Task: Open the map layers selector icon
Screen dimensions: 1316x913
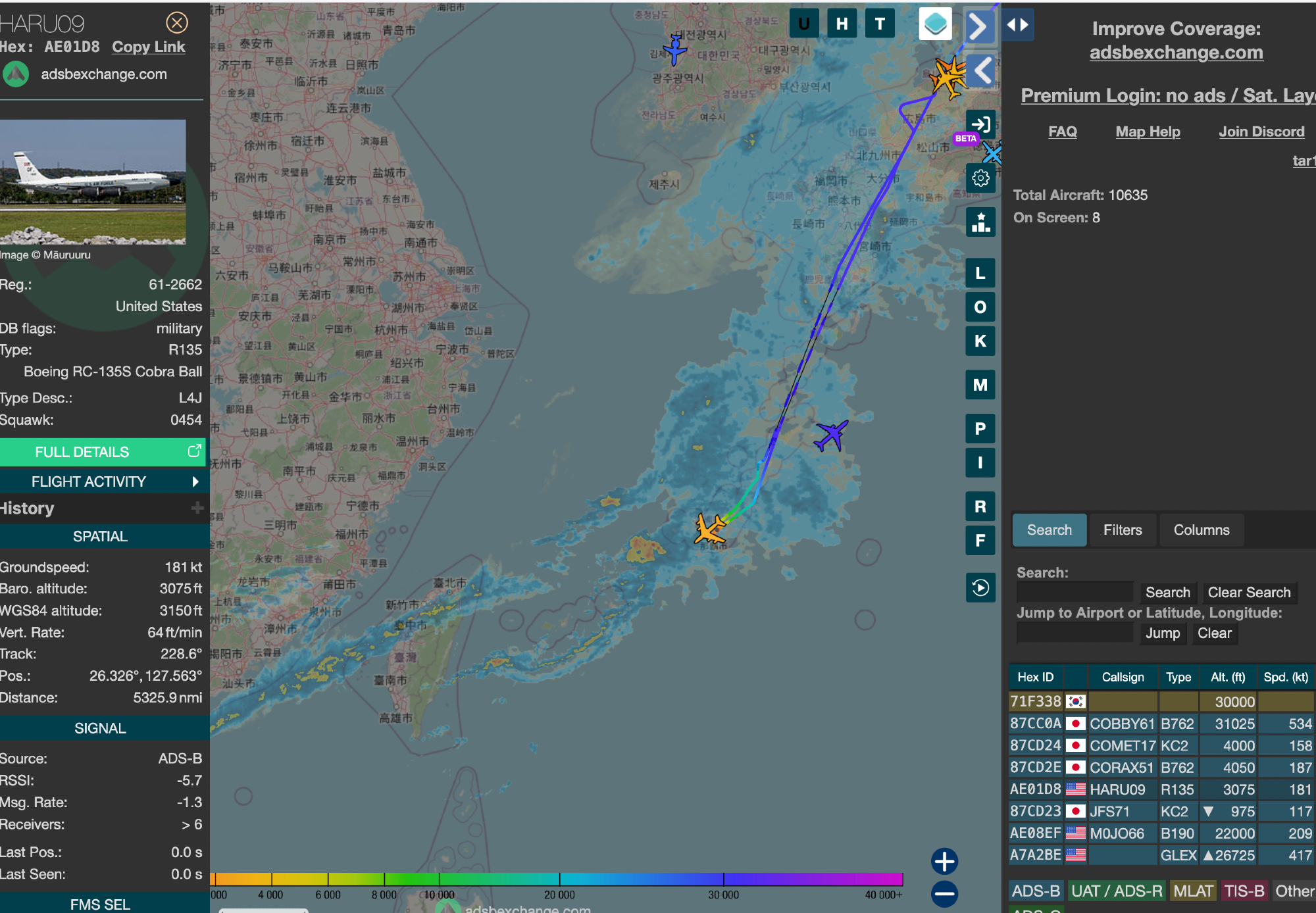Action: [935, 24]
